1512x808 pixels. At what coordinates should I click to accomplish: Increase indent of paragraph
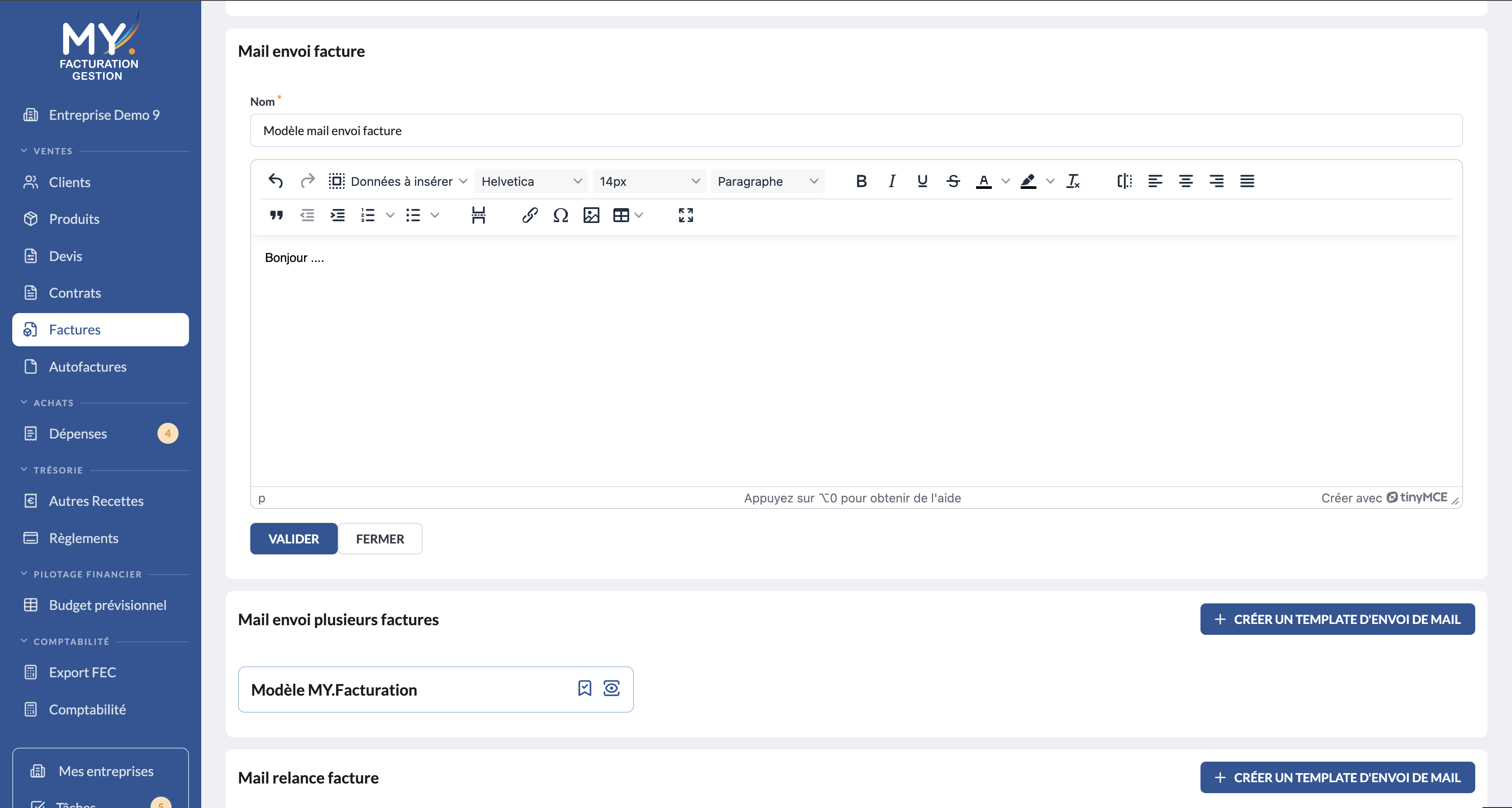[337, 216]
